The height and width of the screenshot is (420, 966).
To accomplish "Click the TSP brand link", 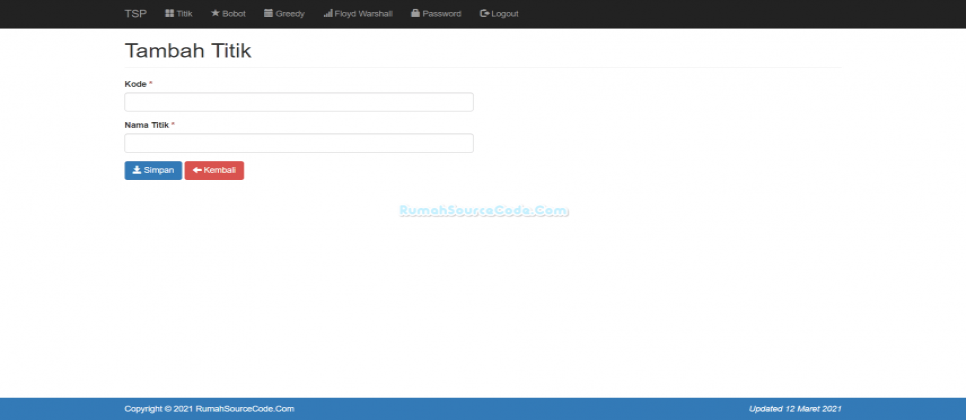I will point(136,14).
